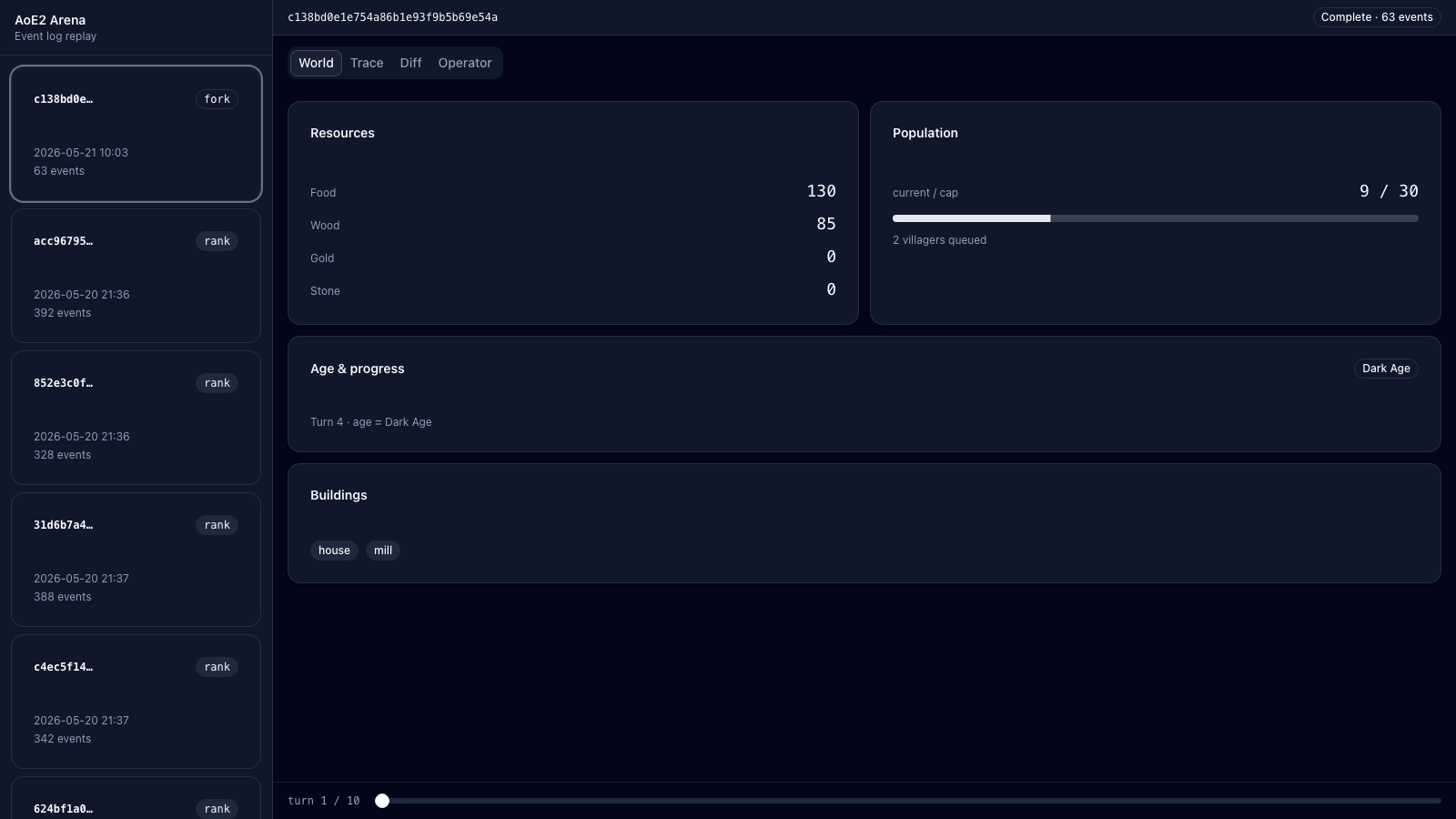The width and height of the screenshot is (1456, 819).
Task: Click the fork tag on c138bd0e
Action: [217, 99]
